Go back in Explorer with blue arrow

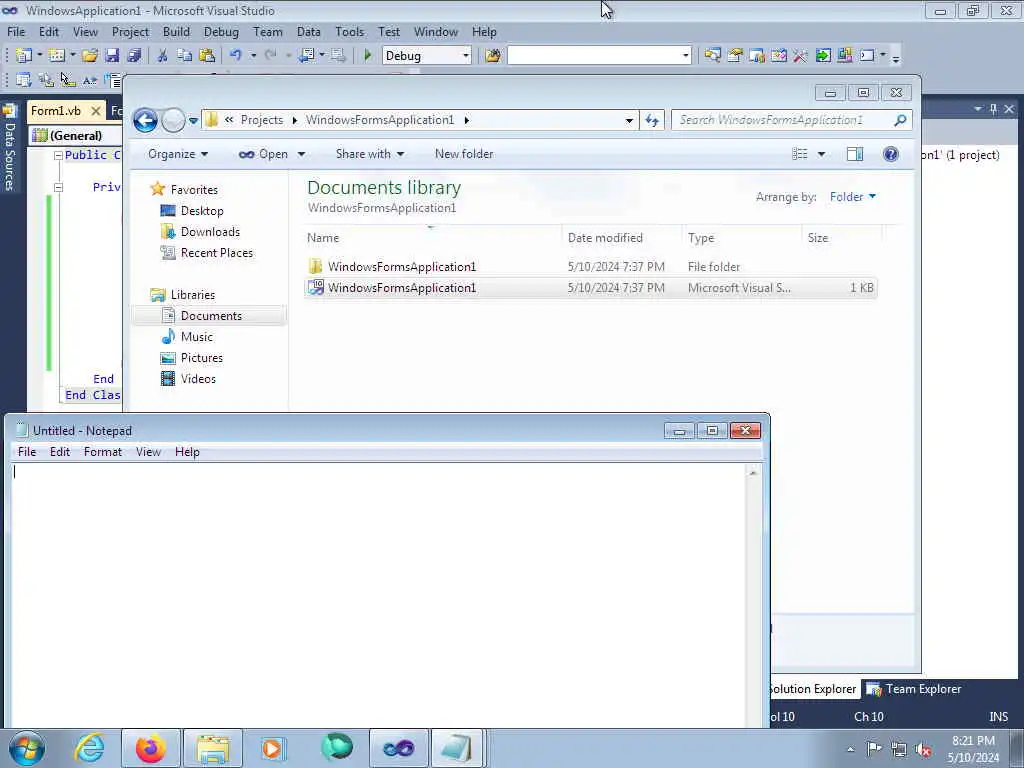146,120
